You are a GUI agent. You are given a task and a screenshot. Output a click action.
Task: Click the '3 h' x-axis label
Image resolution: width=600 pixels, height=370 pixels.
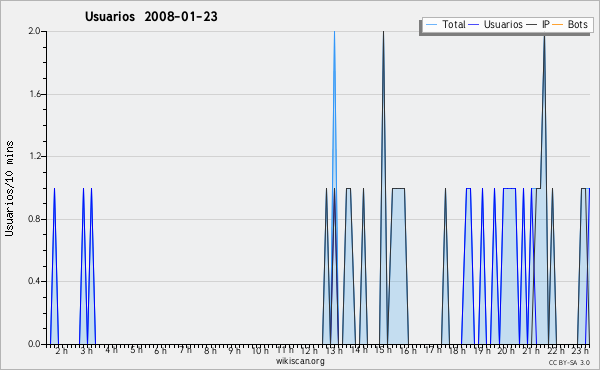pos(86,350)
